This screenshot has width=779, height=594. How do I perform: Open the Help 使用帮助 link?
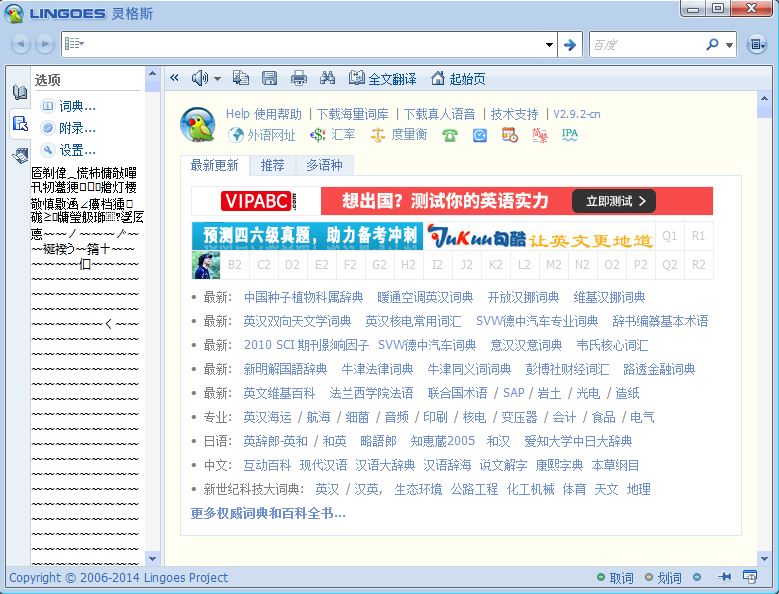click(x=264, y=114)
